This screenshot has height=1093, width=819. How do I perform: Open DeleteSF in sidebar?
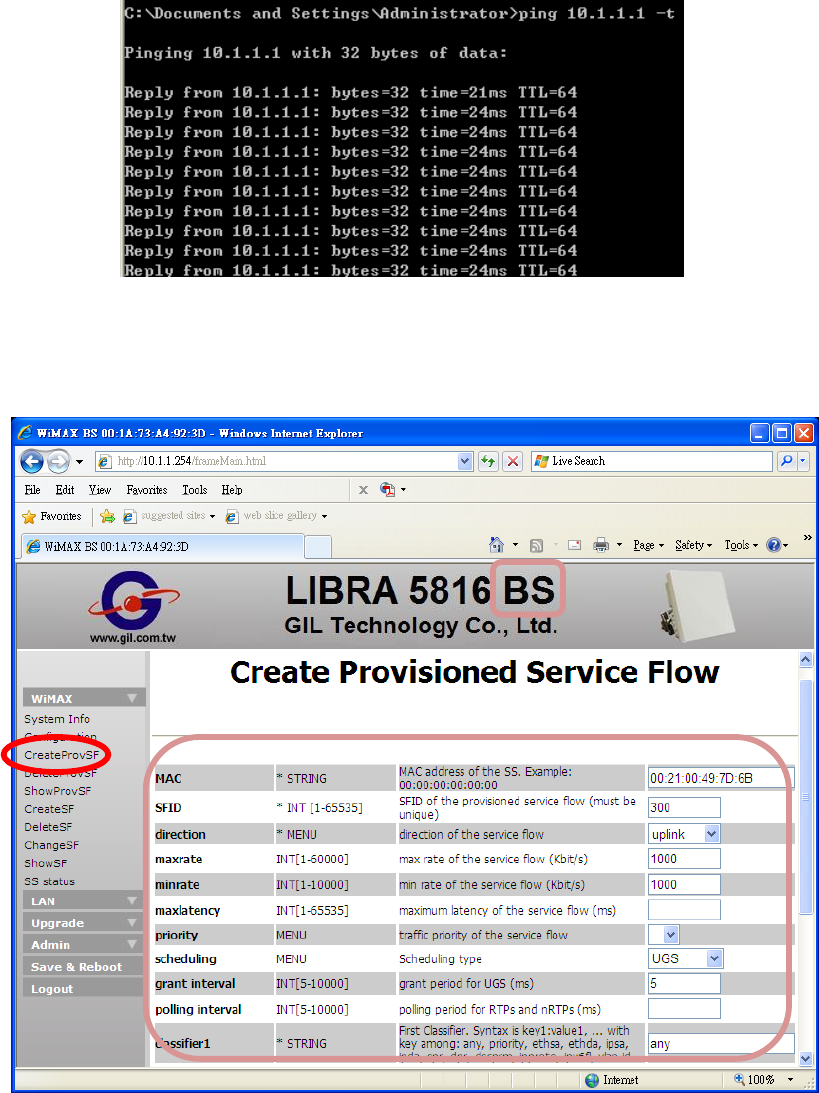(x=49, y=827)
